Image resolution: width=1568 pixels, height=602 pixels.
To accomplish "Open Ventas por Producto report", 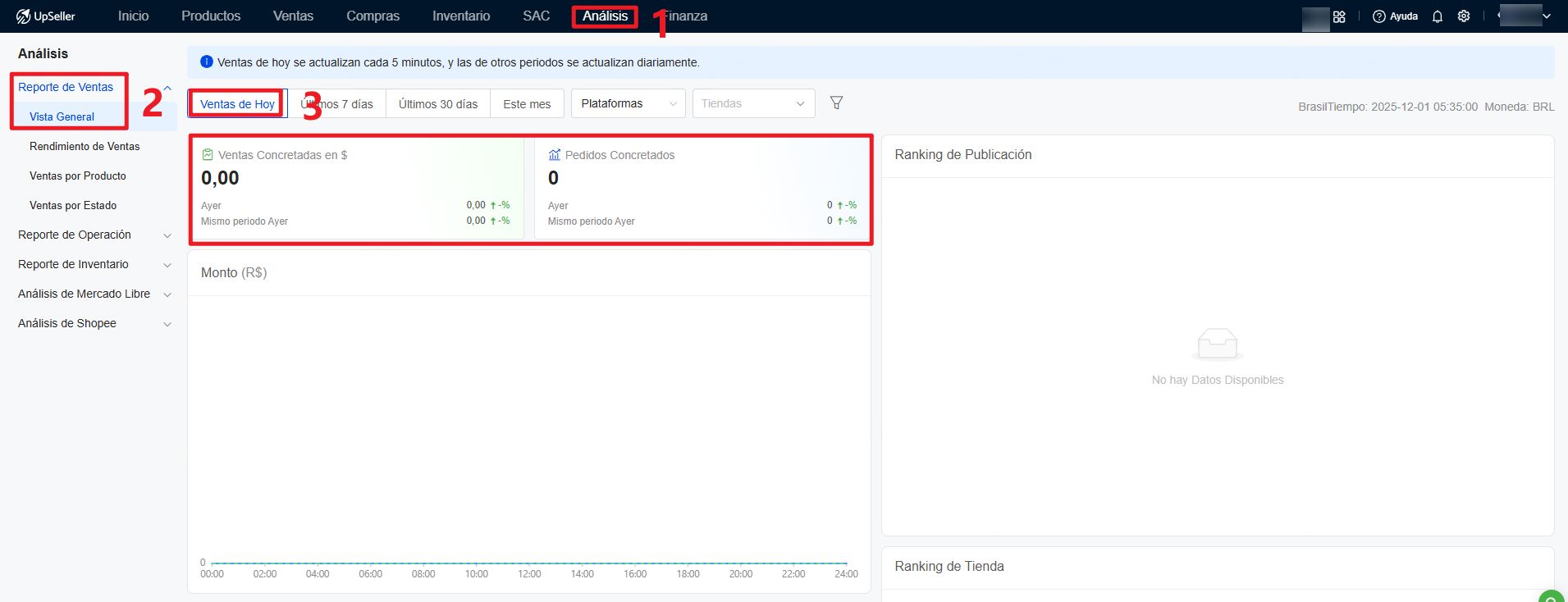I will click(x=78, y=176).
